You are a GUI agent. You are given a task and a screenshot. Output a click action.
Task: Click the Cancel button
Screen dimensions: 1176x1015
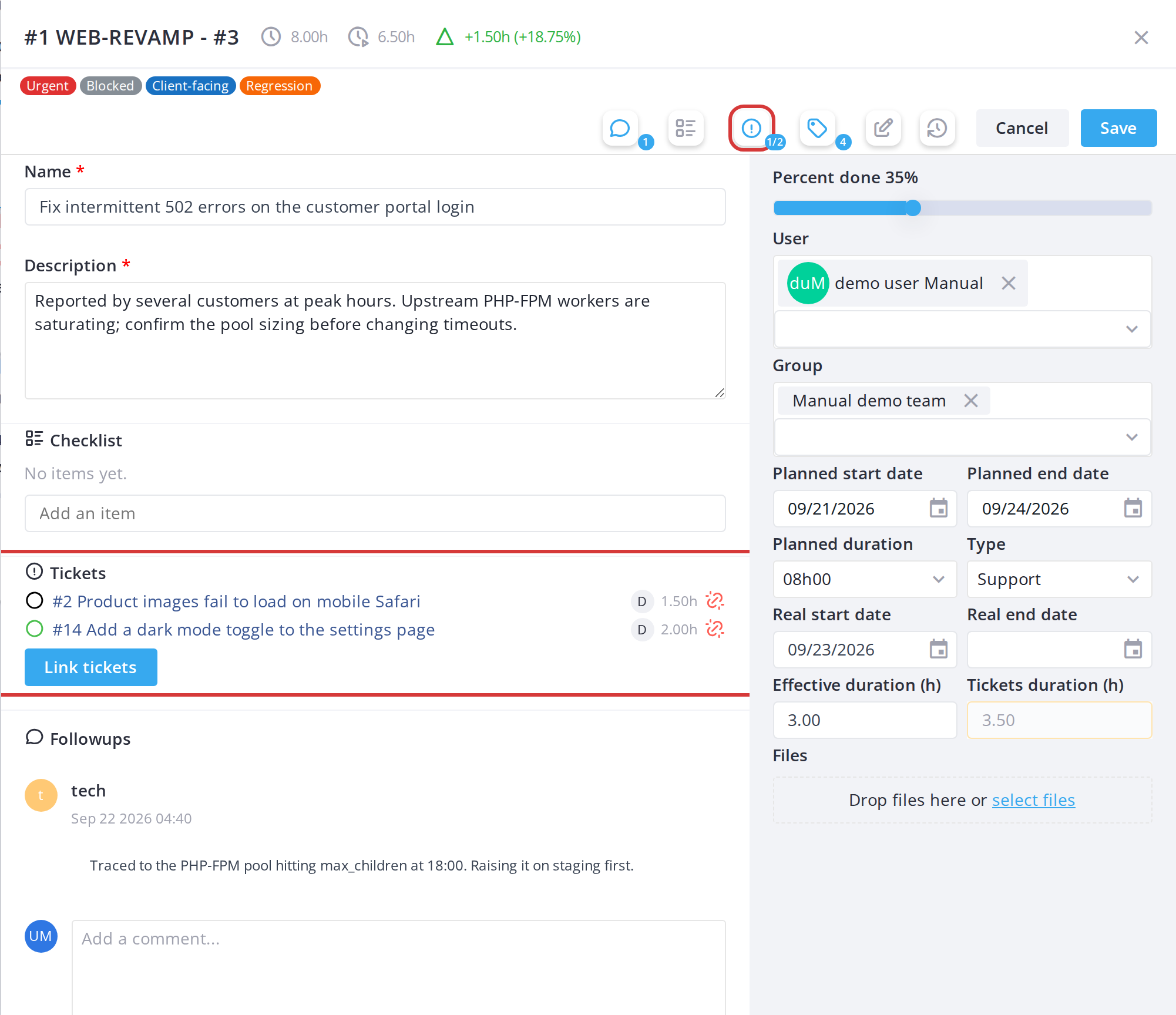point(1022,128)
